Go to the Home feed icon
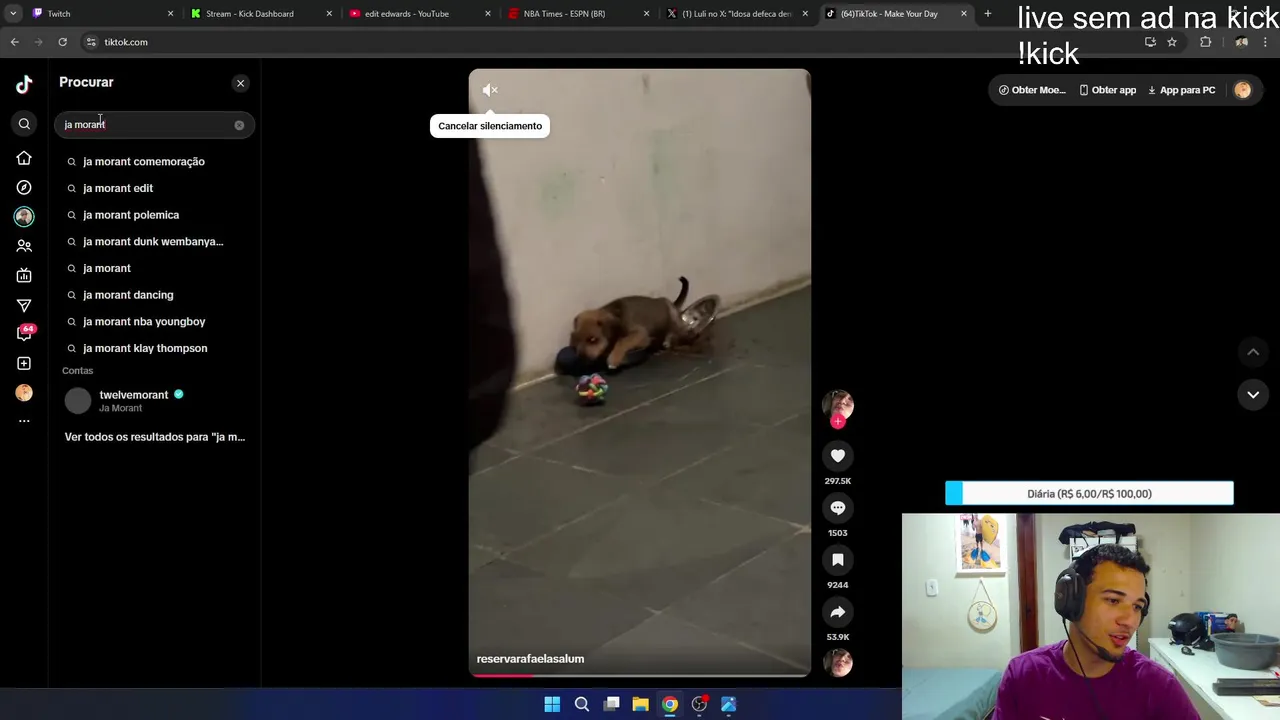 [24, 158]
